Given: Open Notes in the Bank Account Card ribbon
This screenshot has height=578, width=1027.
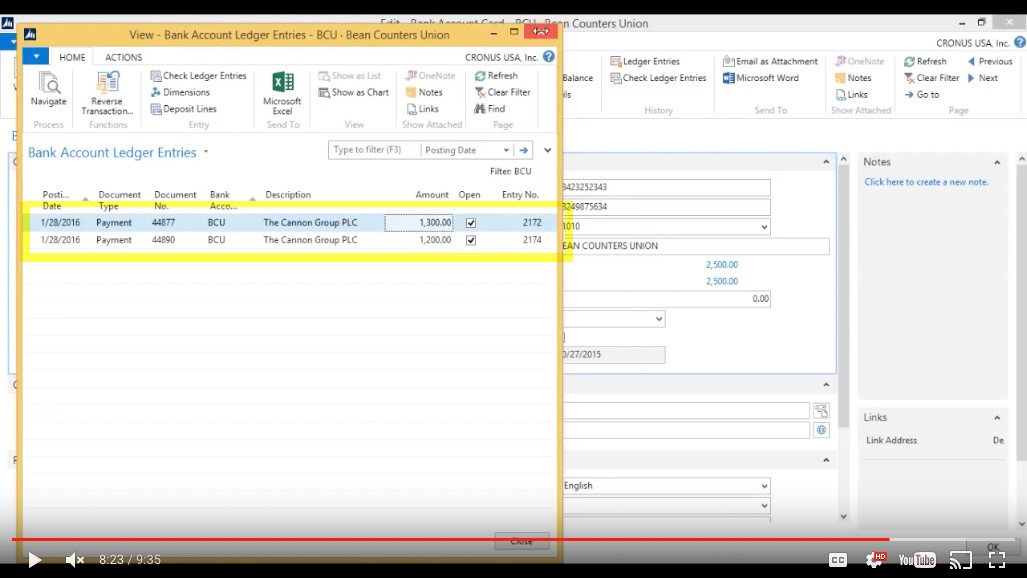Looking at the screenshot, I should 853,78.
